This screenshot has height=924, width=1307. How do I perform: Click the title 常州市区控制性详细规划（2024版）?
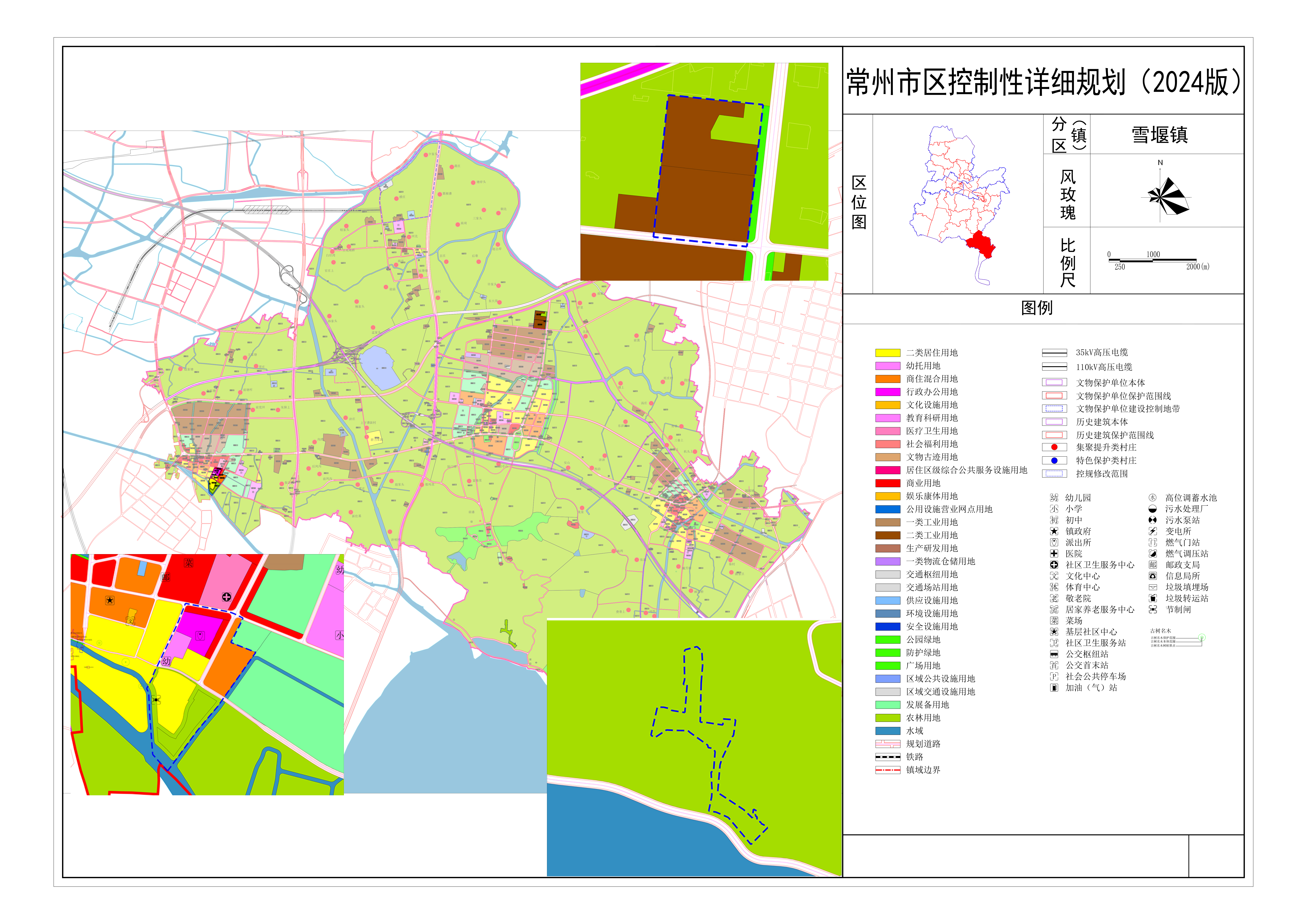(x=1043, y=81)
